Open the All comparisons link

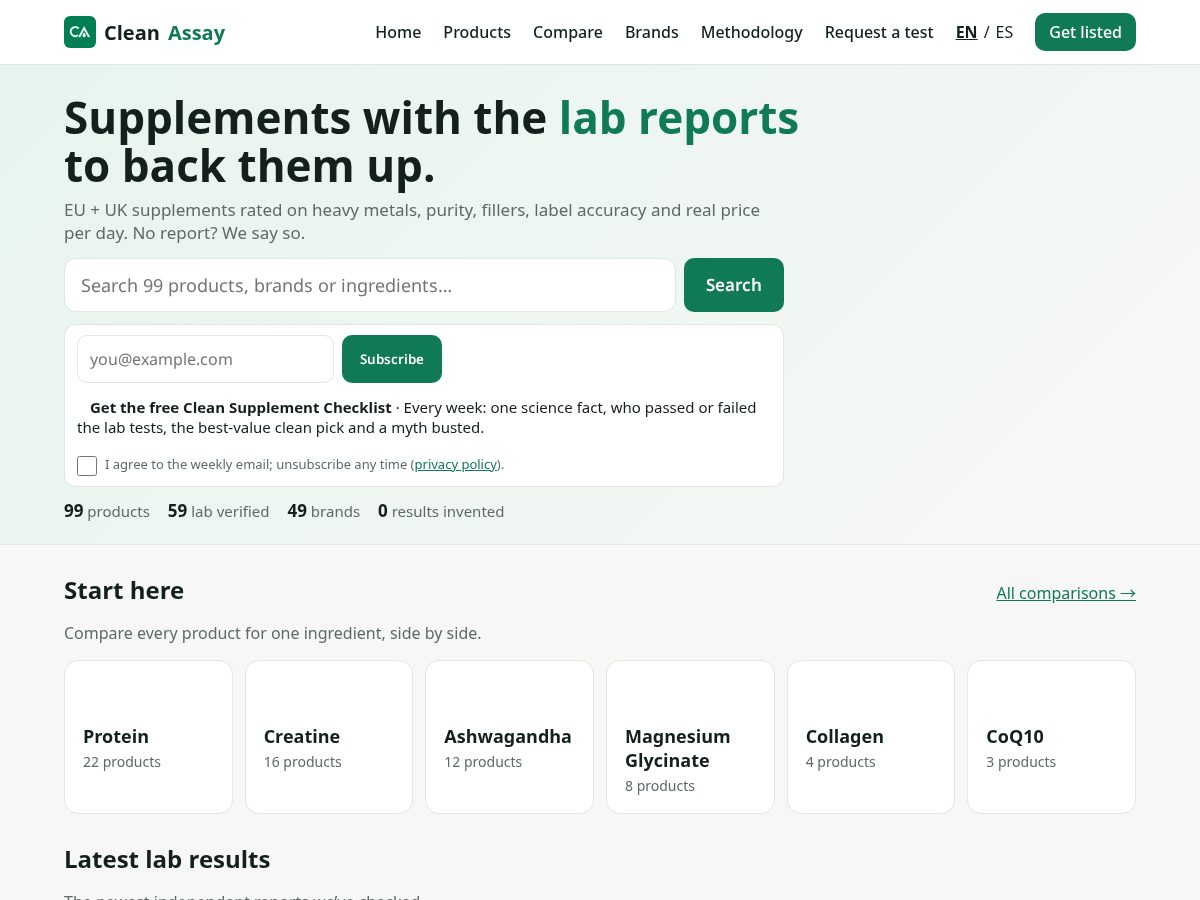tap(1066, 593)
